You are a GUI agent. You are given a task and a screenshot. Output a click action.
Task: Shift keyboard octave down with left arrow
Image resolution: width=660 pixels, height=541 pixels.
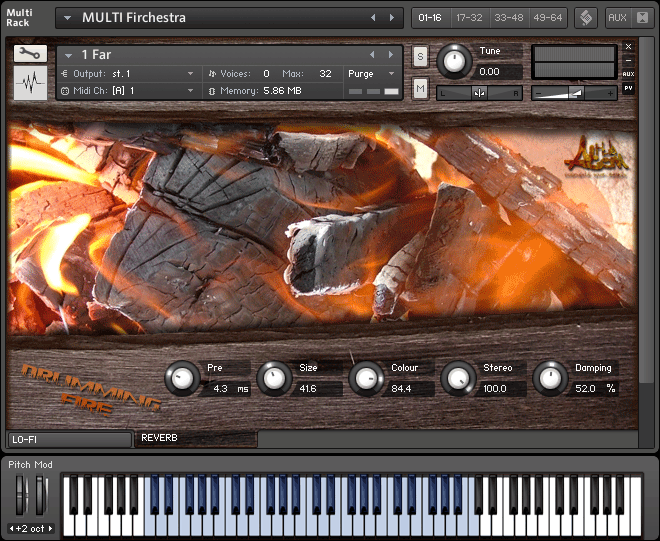[11, 528]
